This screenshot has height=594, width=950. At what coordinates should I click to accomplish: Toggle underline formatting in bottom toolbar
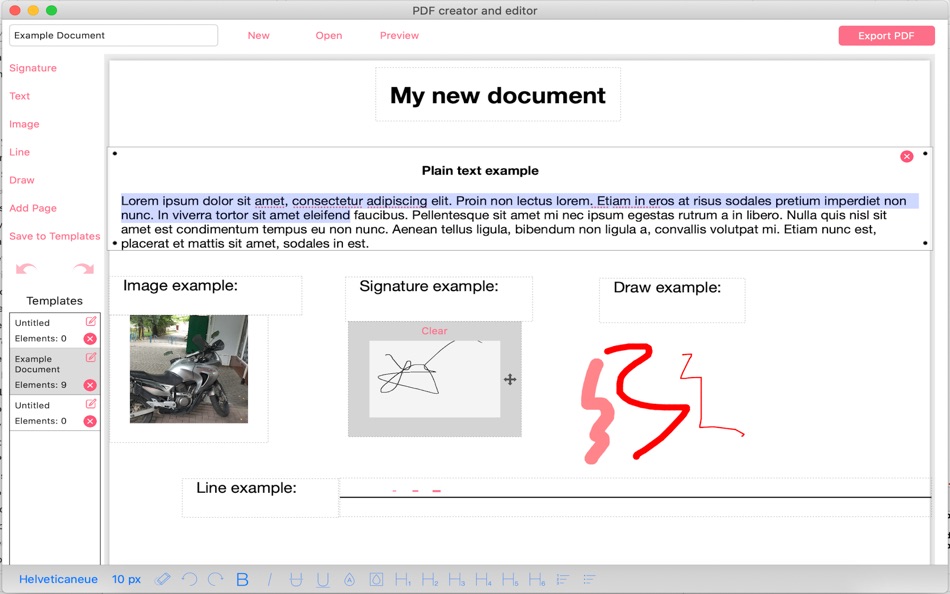(x=323, y=579)
